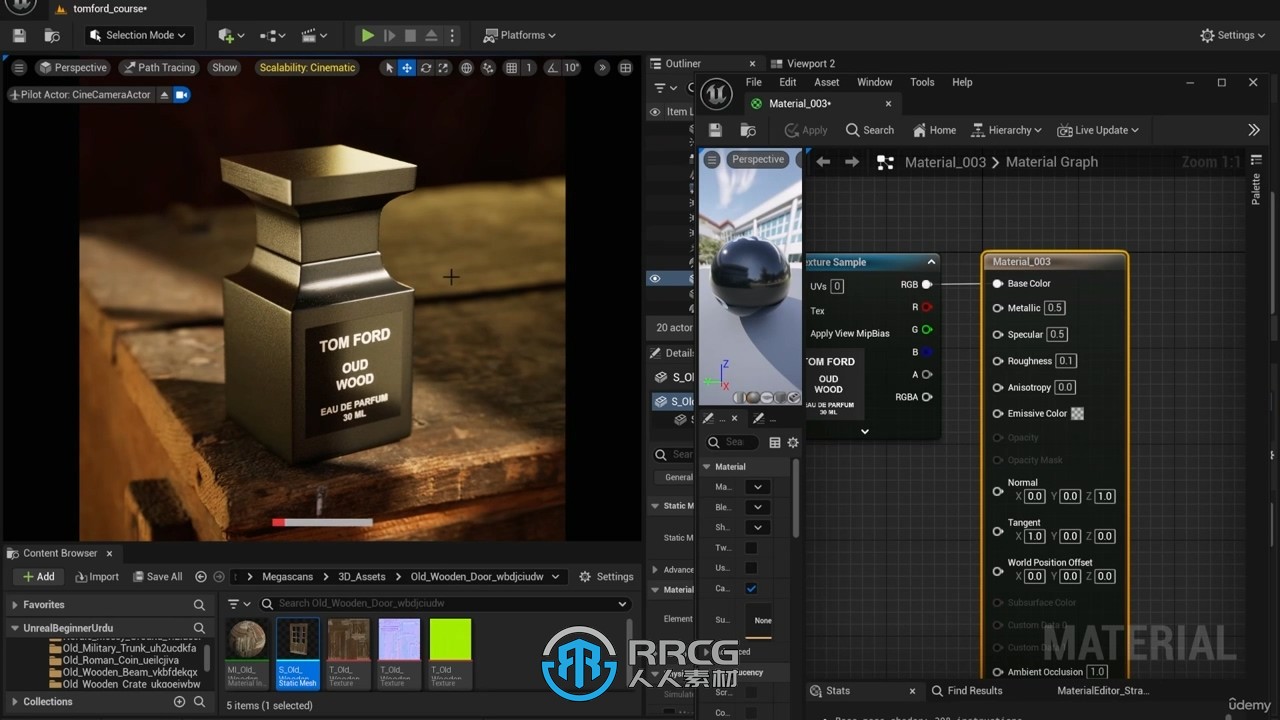Select the Rotate tool in viewport toolbar
This screenshot has height=720, width=1280.
426,68
